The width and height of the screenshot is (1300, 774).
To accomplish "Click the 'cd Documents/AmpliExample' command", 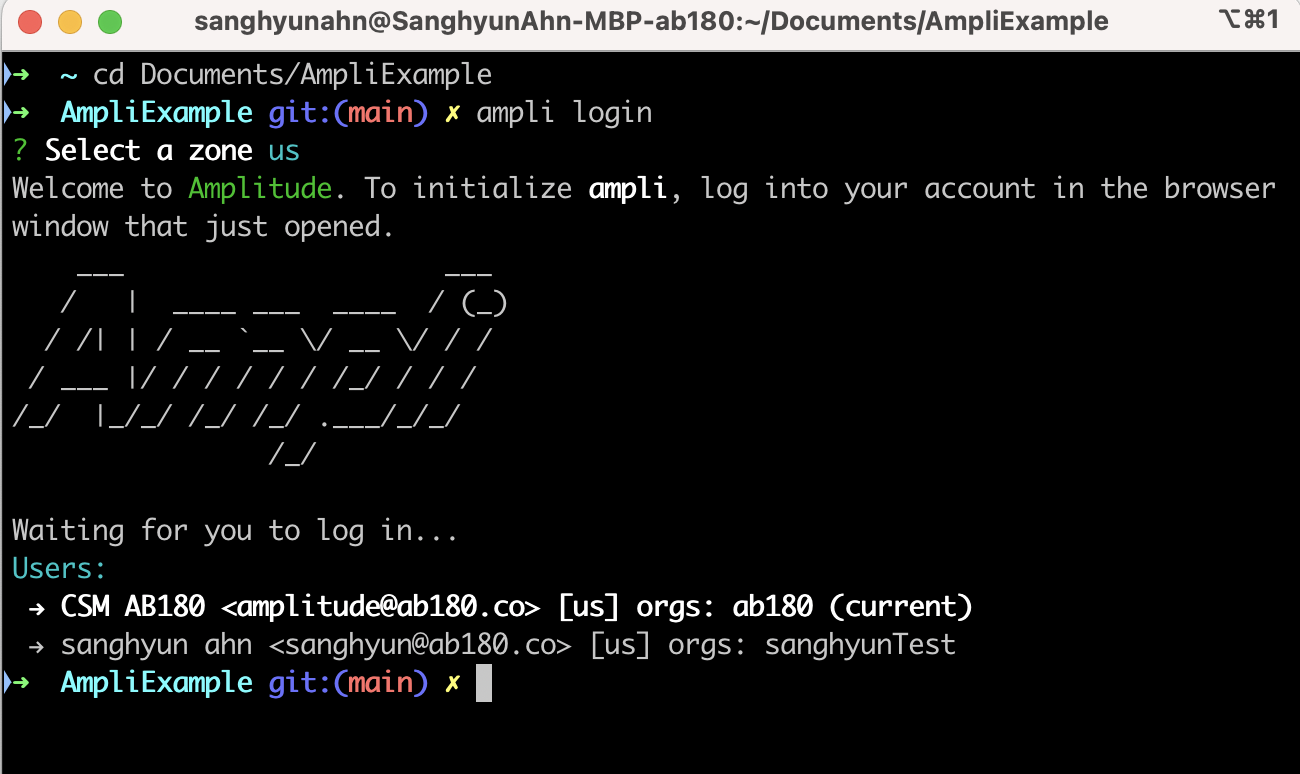I will coord(292,75).
